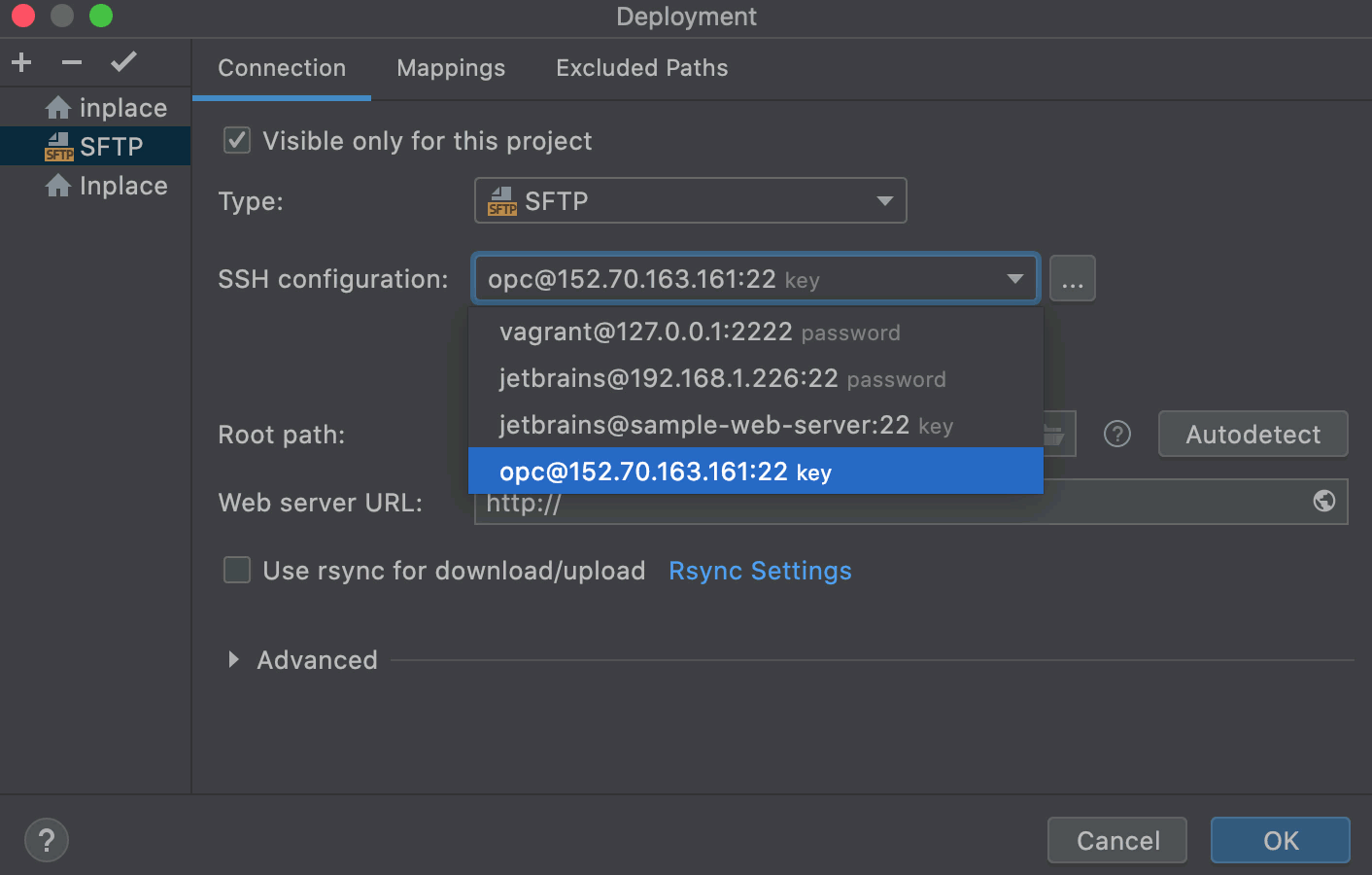Click the plus icon to add server
The image size is (1372, 875).
click(21, 63)
